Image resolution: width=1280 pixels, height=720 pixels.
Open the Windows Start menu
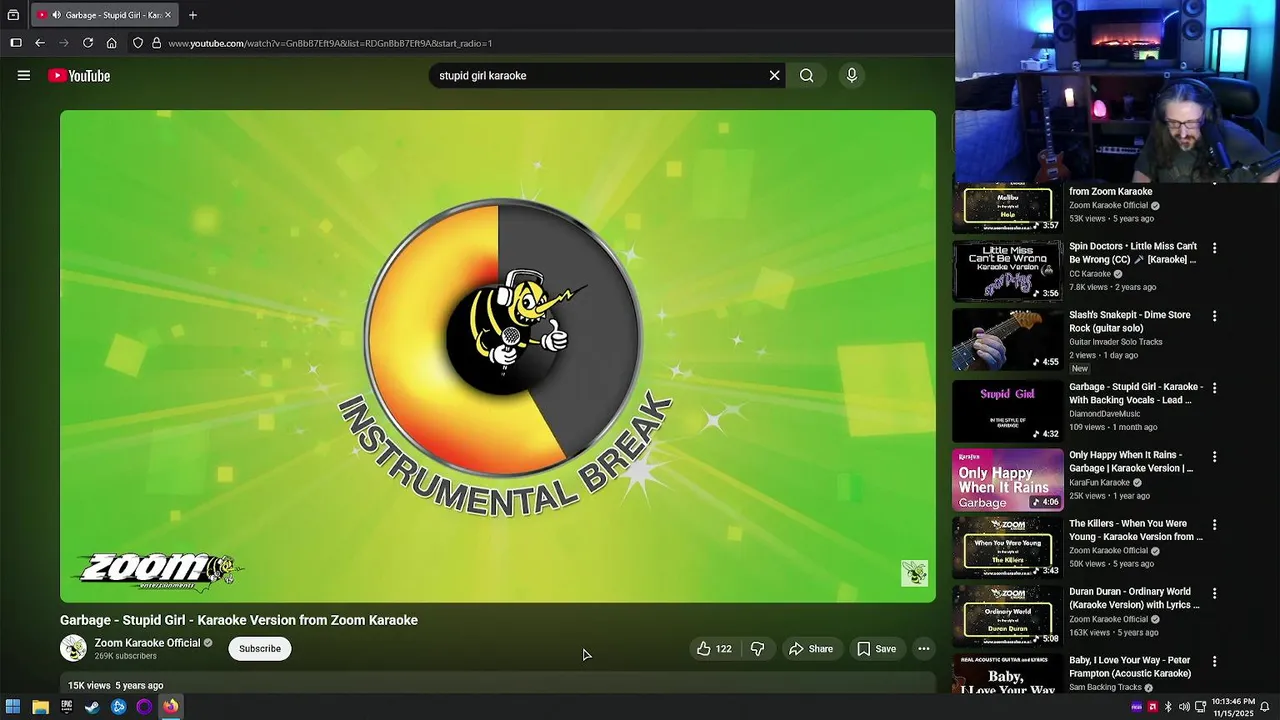[x=13, y=707]
